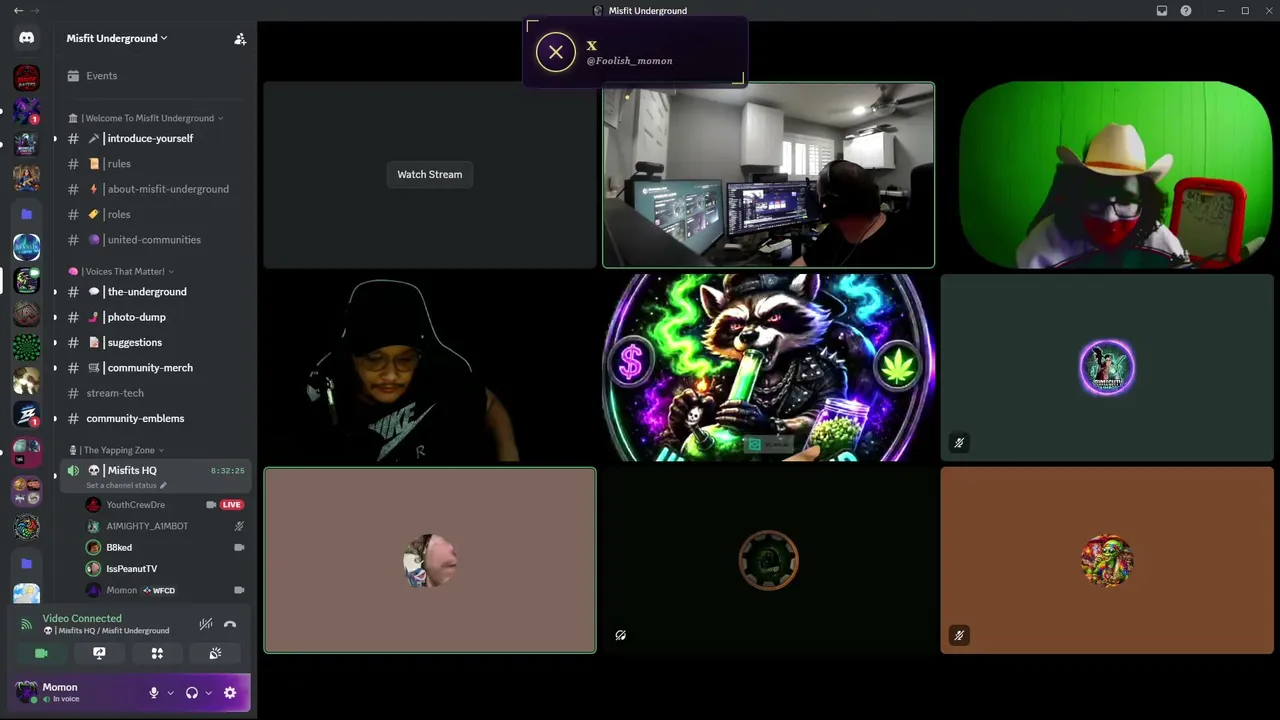
Task: Click the Watch Stream button
Action: pos(430,175)
